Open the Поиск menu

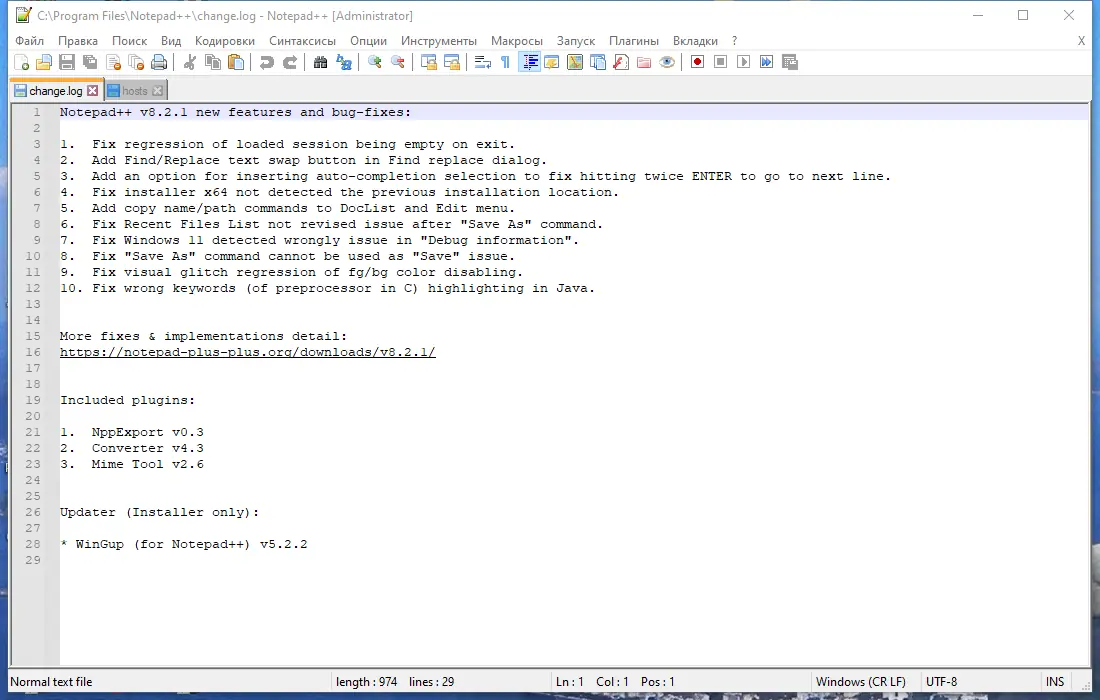tap(130, 41)
